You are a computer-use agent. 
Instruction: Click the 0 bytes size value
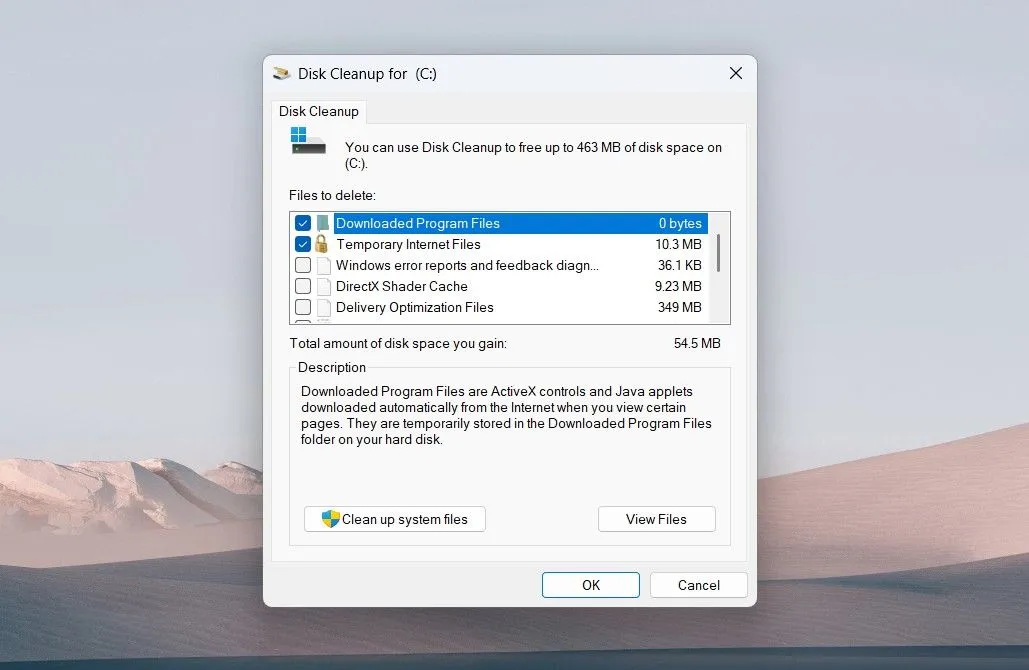coord(681,223)
